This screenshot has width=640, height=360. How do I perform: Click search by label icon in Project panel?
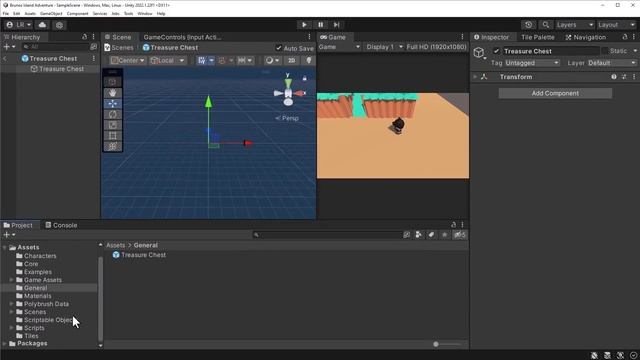click(x=431, y=235)
